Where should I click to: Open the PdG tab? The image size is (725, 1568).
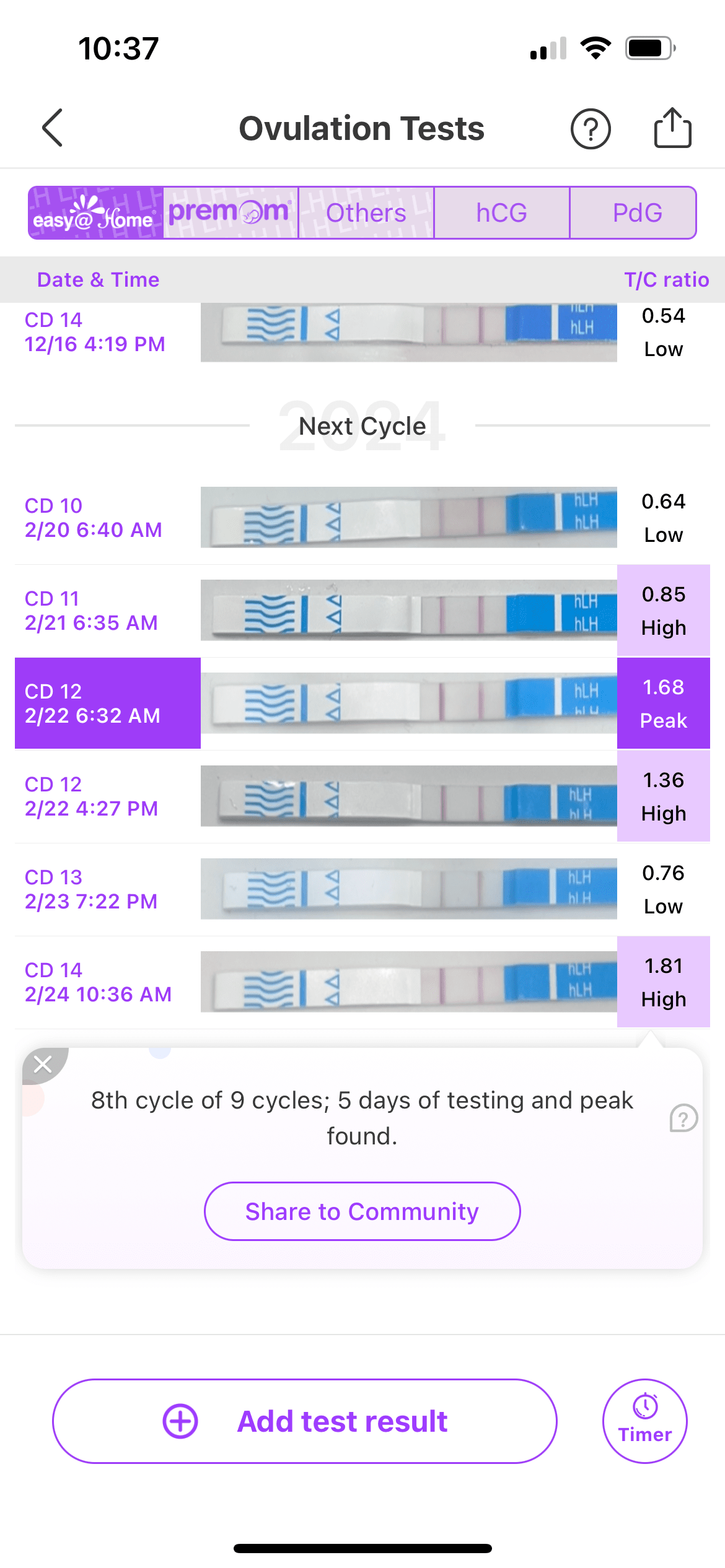tap(637, 212)
